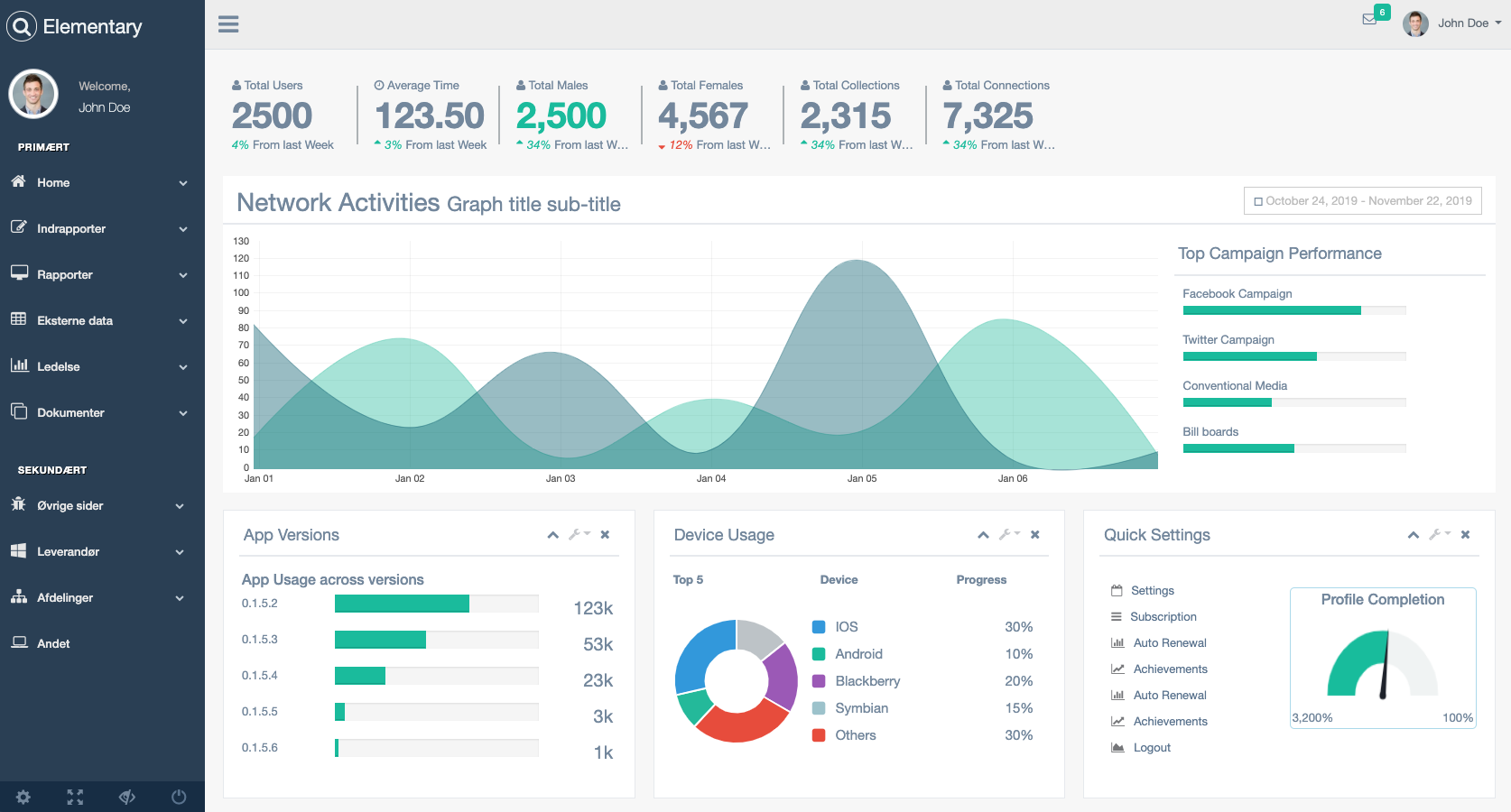Click the Eksterne data table icon
Viewport: 1511px width, 812px height.
[18, 318]
